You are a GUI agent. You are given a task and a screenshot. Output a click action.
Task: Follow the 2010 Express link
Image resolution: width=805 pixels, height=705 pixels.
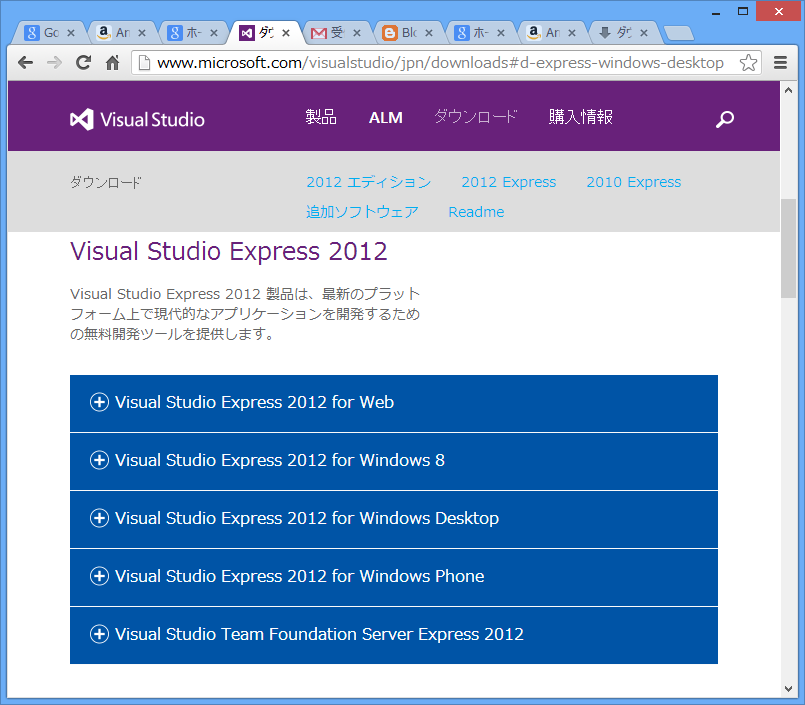click(x=634, y=182)
